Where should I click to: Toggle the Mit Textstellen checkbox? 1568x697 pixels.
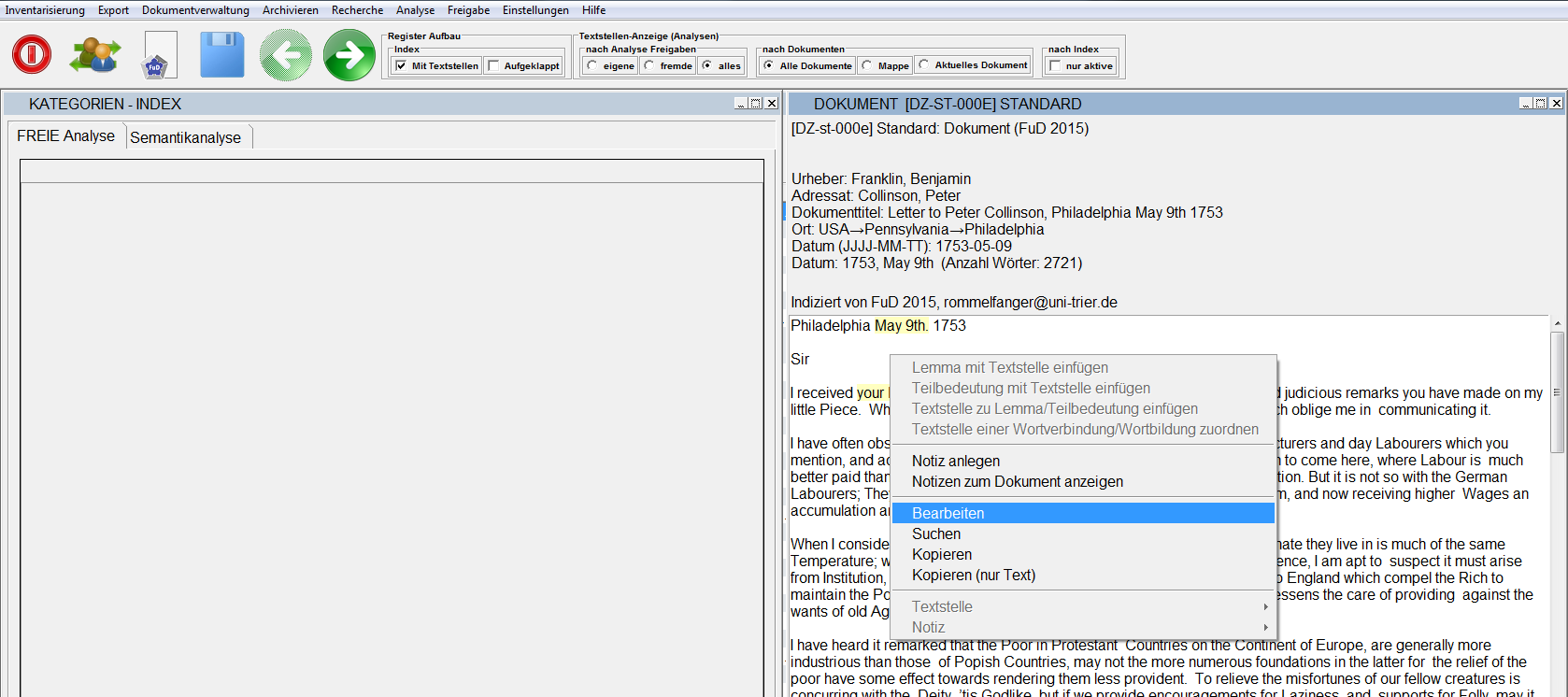coord(401,66)
